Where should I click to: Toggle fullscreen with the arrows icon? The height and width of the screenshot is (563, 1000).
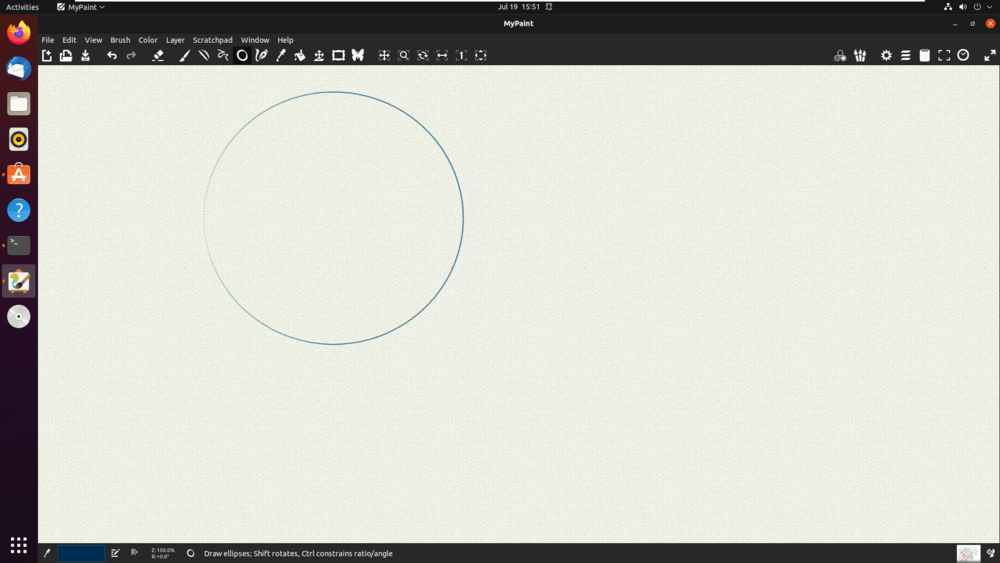pyautogui.click(x=990, y=55)
